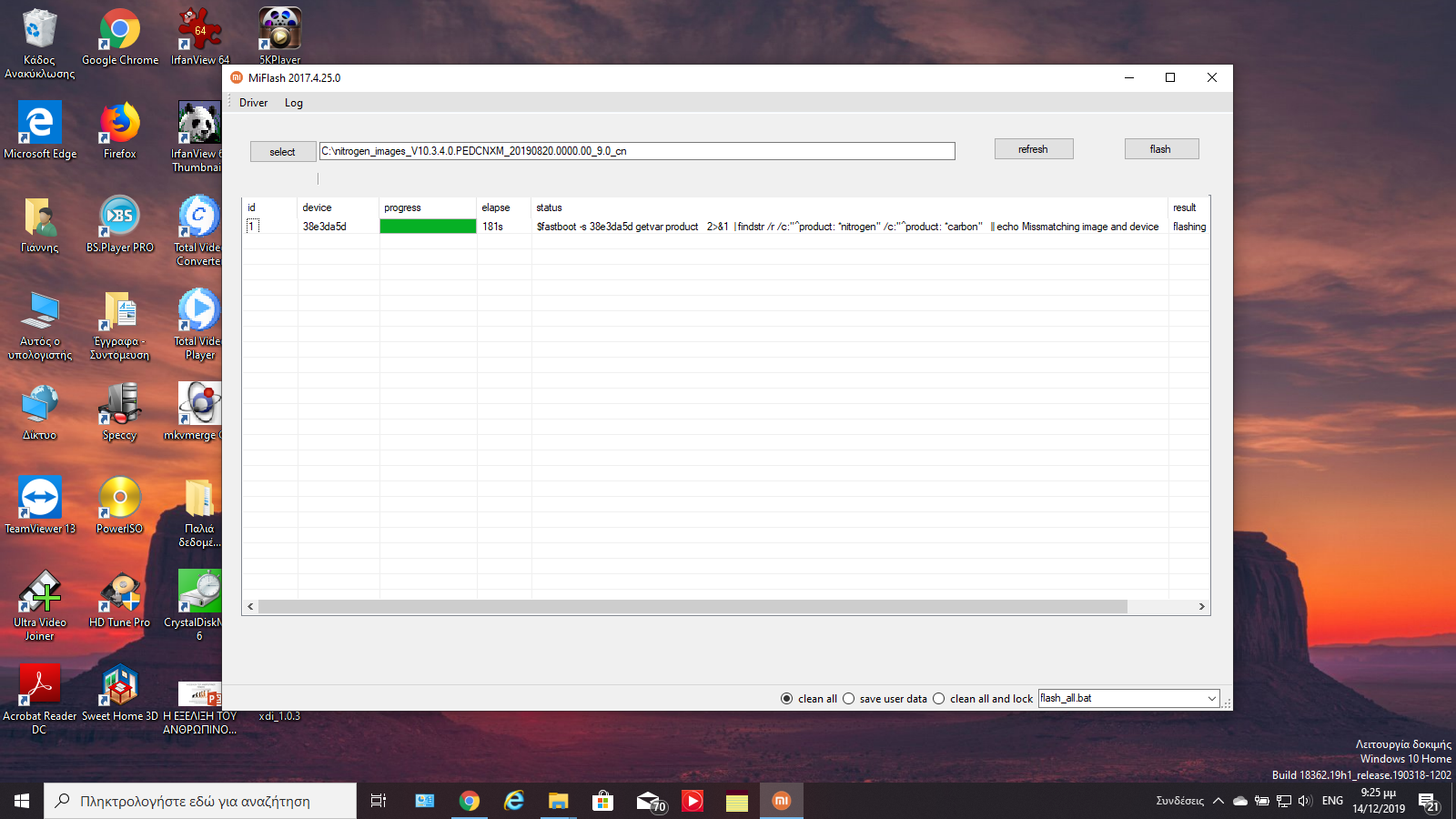Open Task View in the taskbar

click(x=379, y=801)
